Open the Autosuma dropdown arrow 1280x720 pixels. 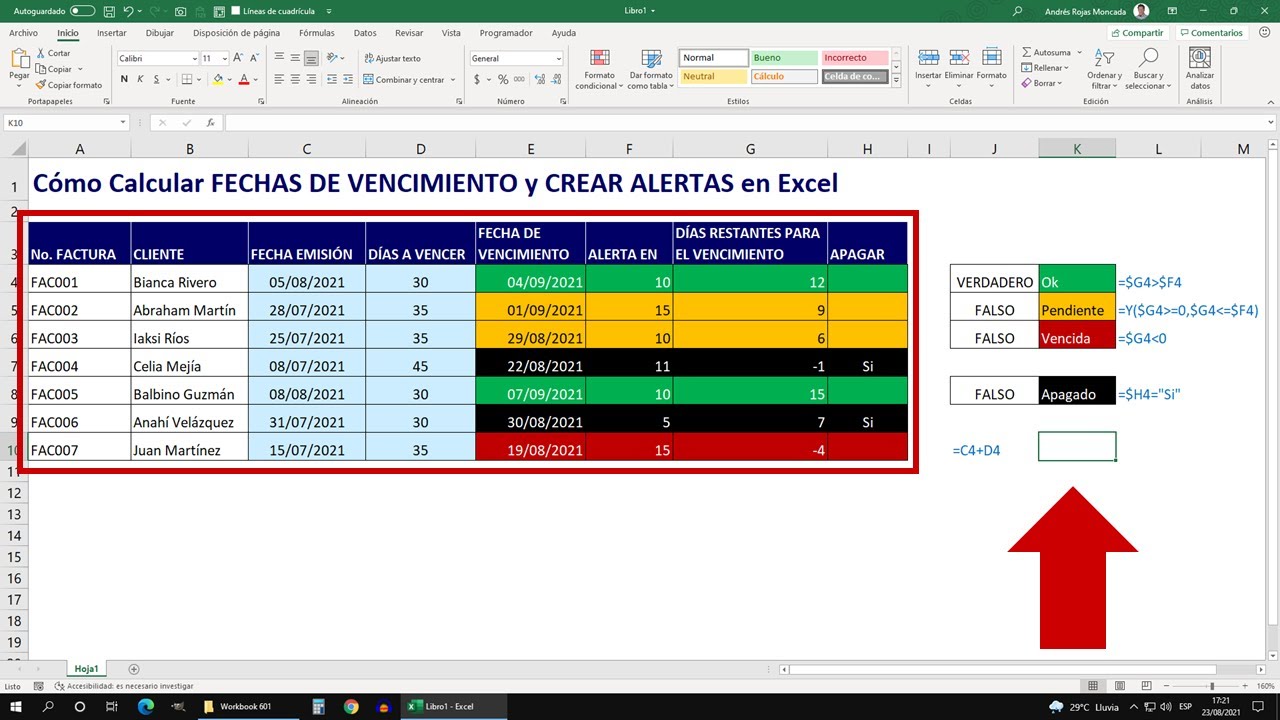pos(1079,53)
